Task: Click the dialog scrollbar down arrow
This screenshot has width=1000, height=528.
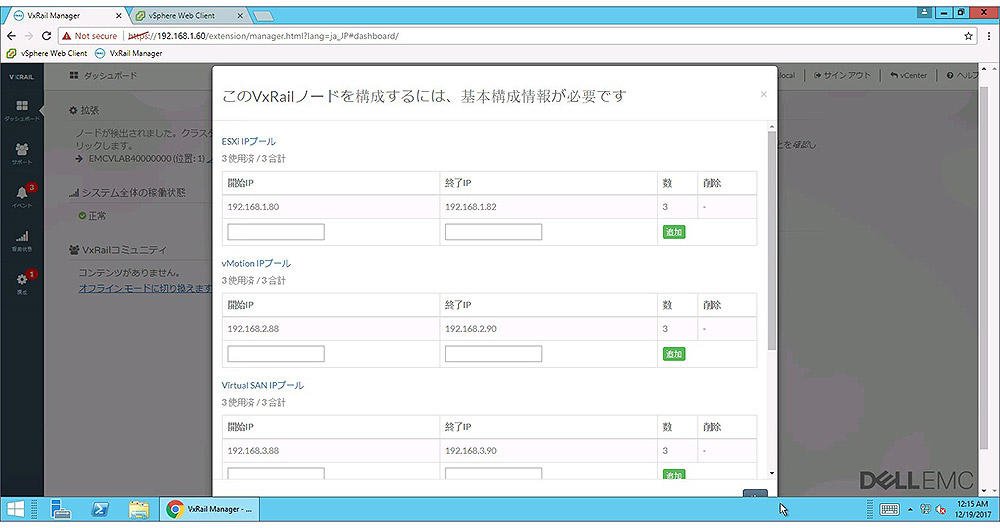Action: coord(772,474)
